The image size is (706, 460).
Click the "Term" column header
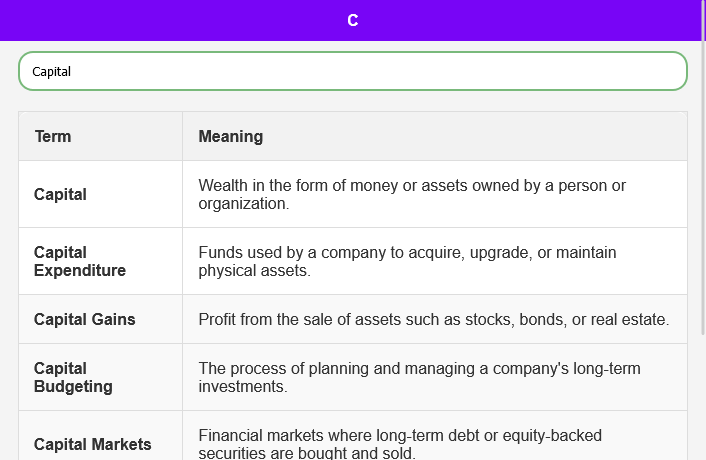(53, 136)
